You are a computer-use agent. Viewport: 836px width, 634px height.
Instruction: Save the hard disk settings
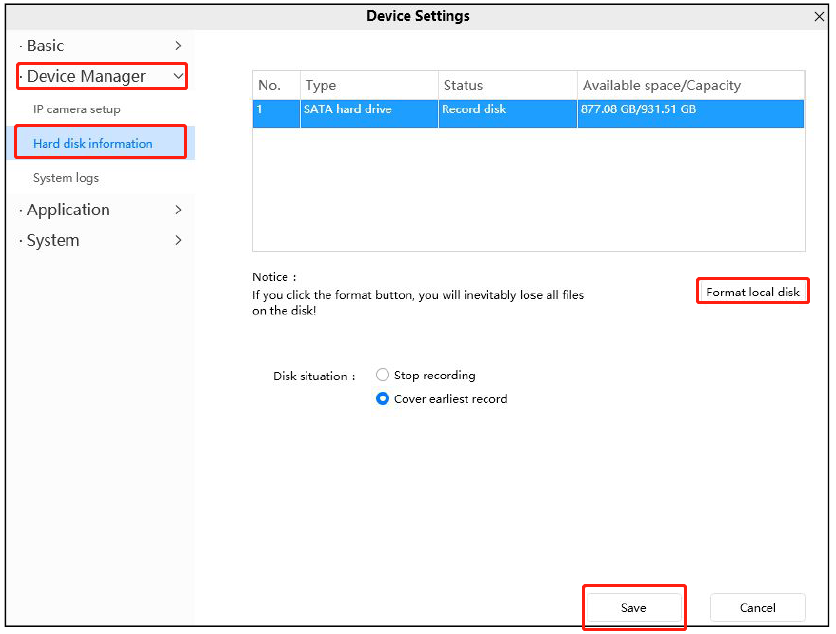coord(634,607)
